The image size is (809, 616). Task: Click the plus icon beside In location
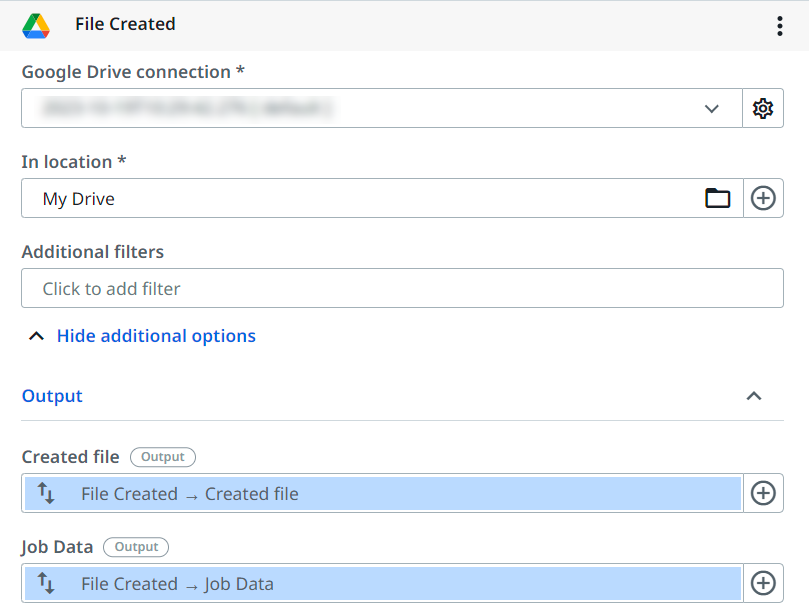[x=763, y=198]
